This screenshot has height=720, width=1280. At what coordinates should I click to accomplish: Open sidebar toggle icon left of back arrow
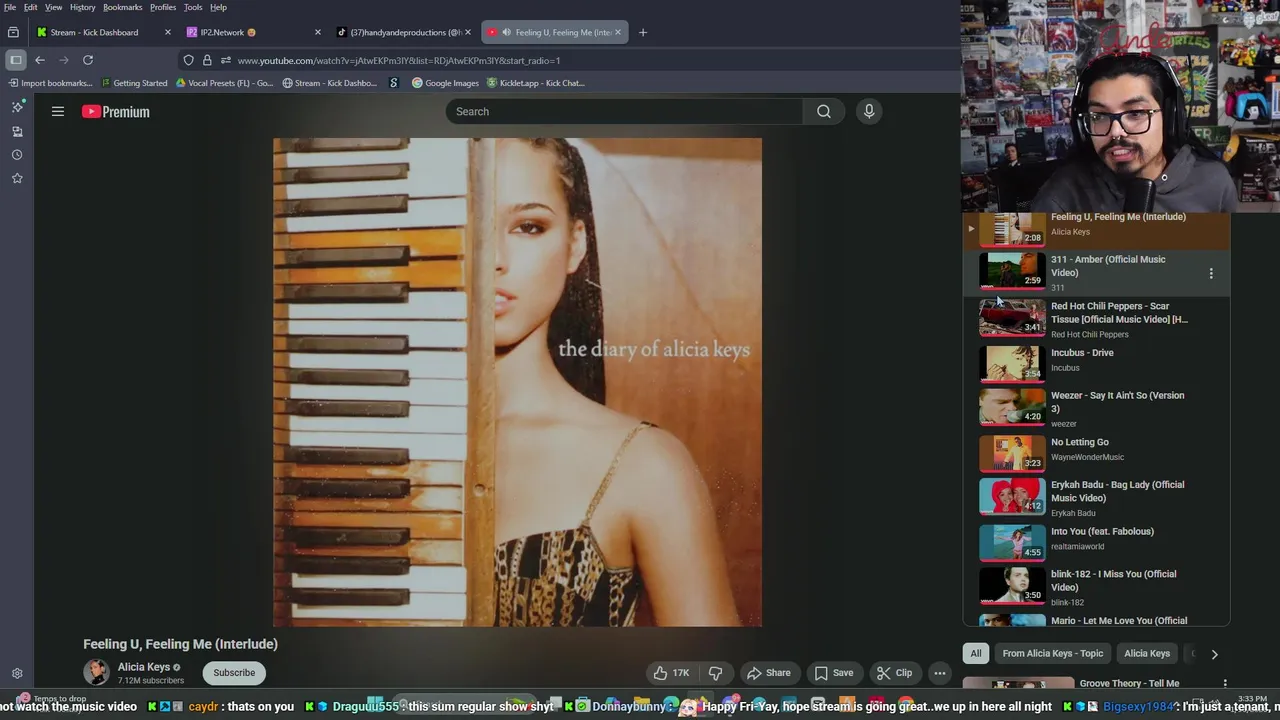tap(16, 60)
